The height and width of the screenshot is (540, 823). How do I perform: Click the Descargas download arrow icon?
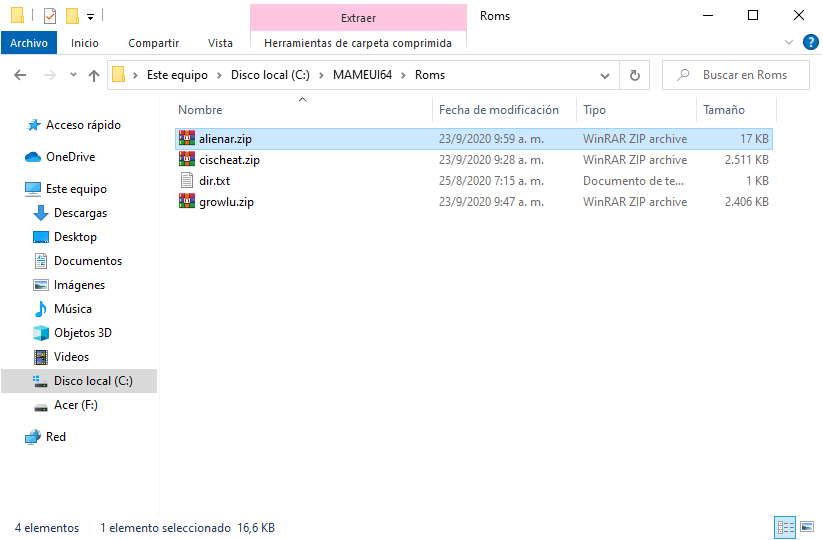coord(41,213)
